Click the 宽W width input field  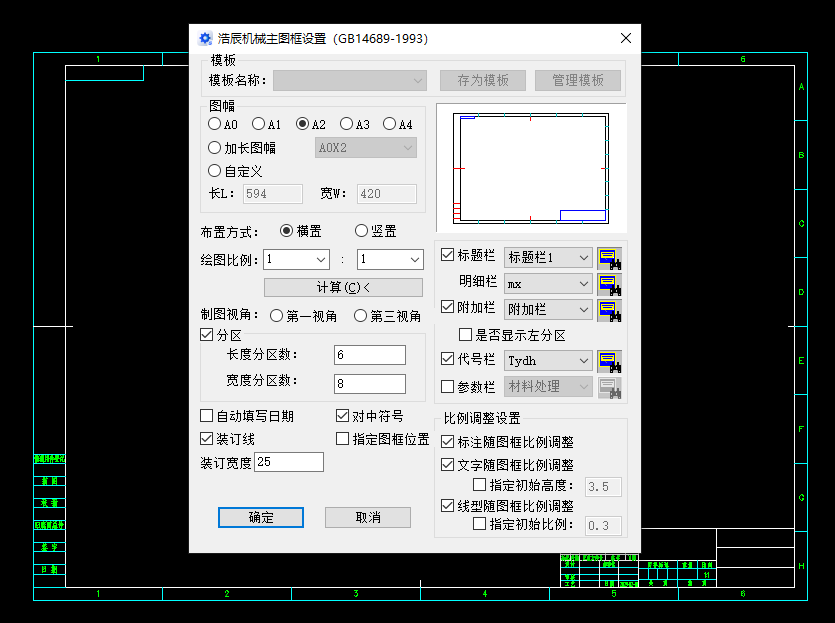(387, 194)
